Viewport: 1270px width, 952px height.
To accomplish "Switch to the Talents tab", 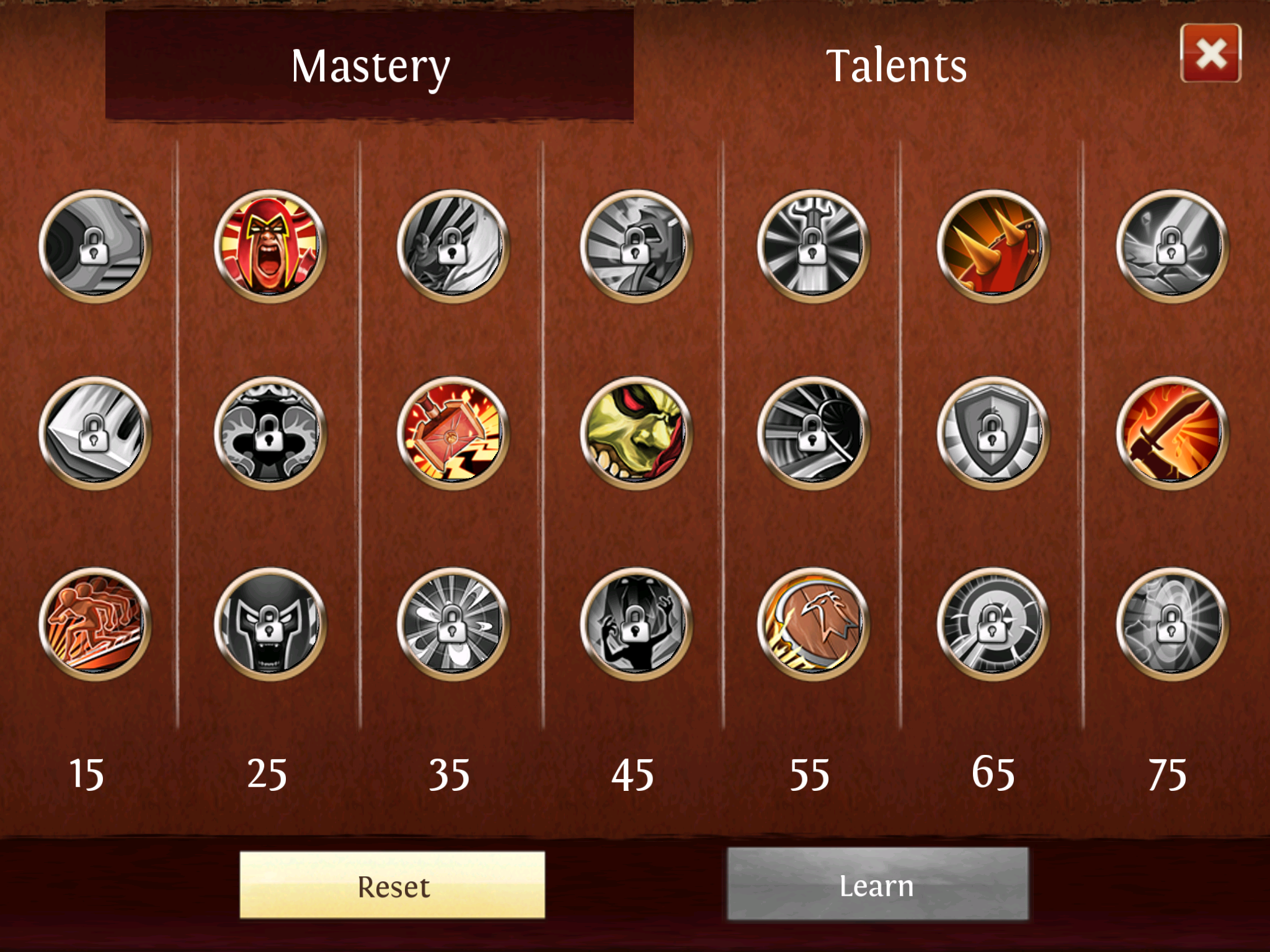I will coord(896,66).
